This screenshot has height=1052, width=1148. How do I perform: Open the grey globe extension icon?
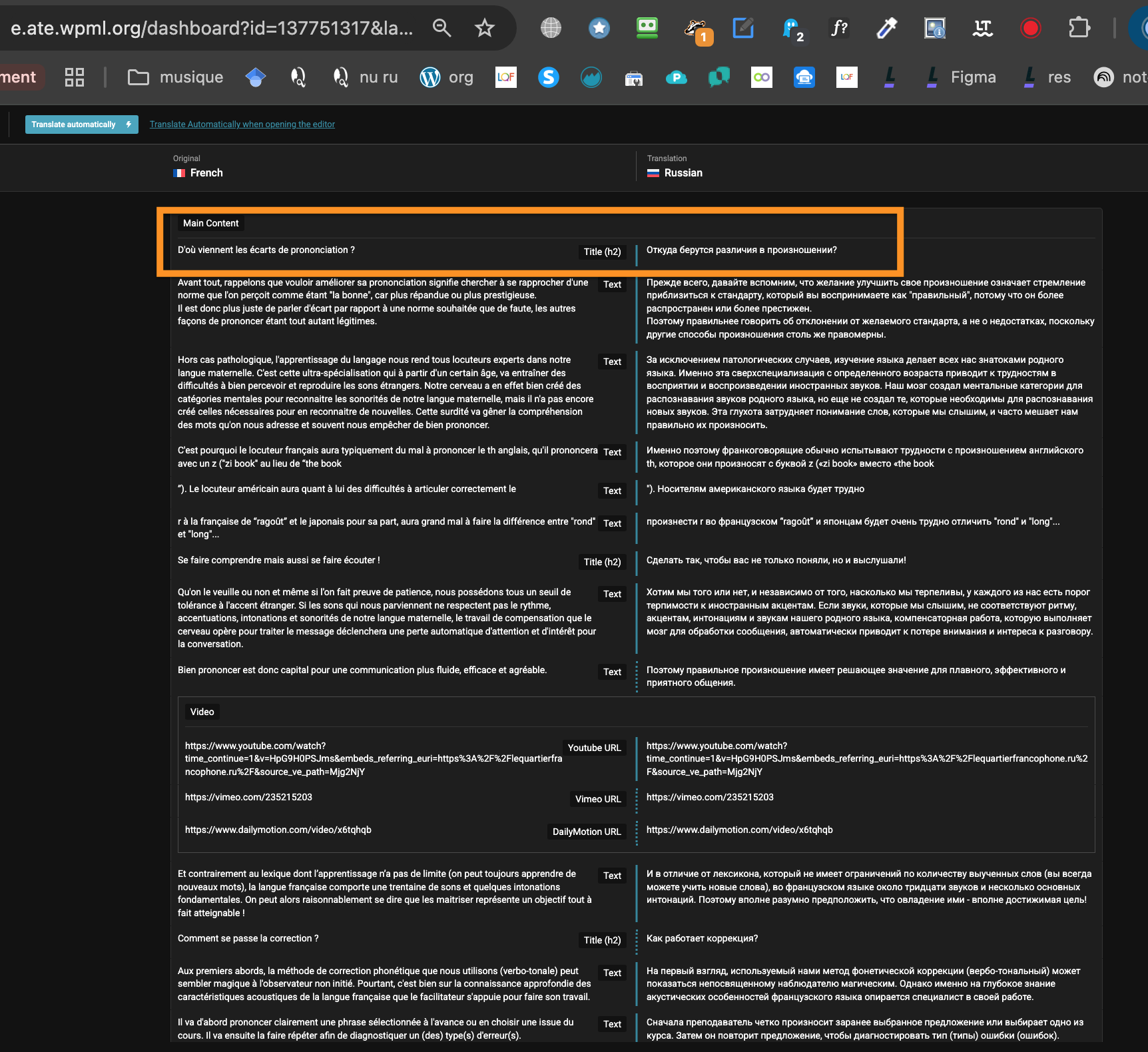tap(551, 28)
